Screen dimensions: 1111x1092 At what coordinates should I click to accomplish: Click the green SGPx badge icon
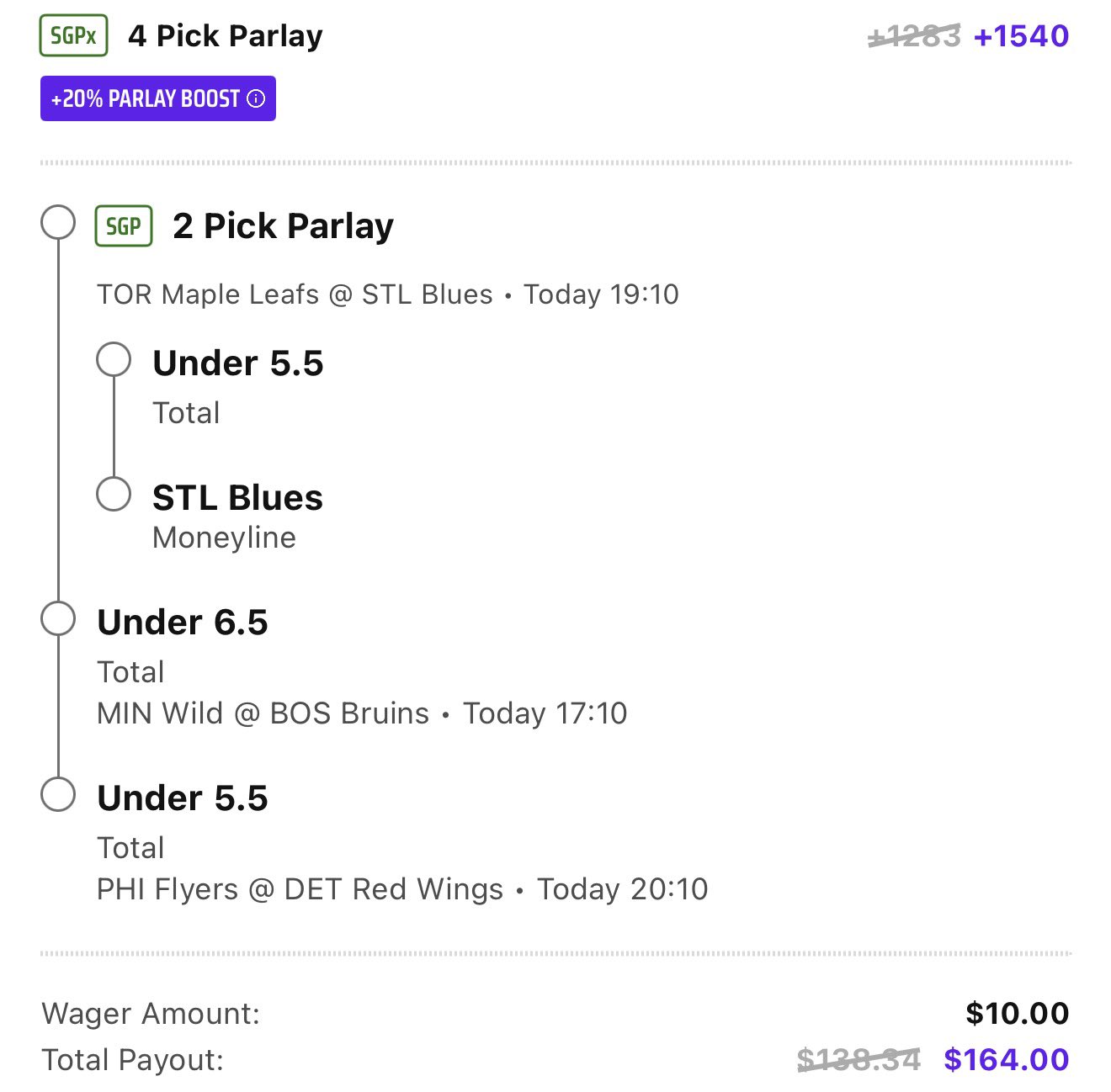point(74,36)
